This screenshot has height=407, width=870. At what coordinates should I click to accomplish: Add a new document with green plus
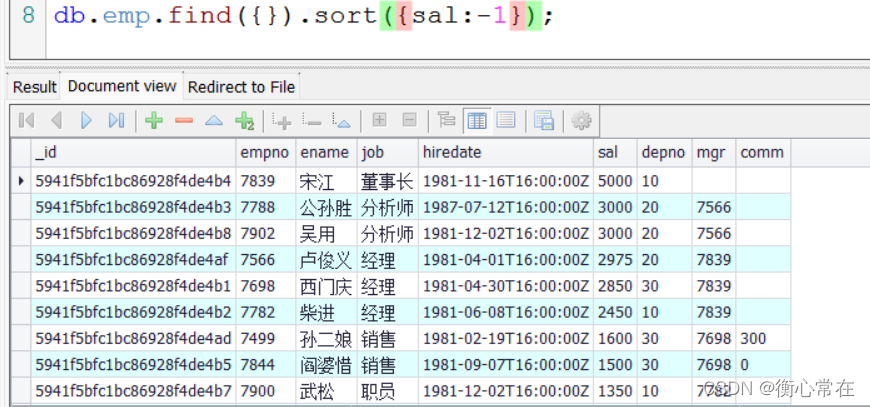[x=154, y=120]
